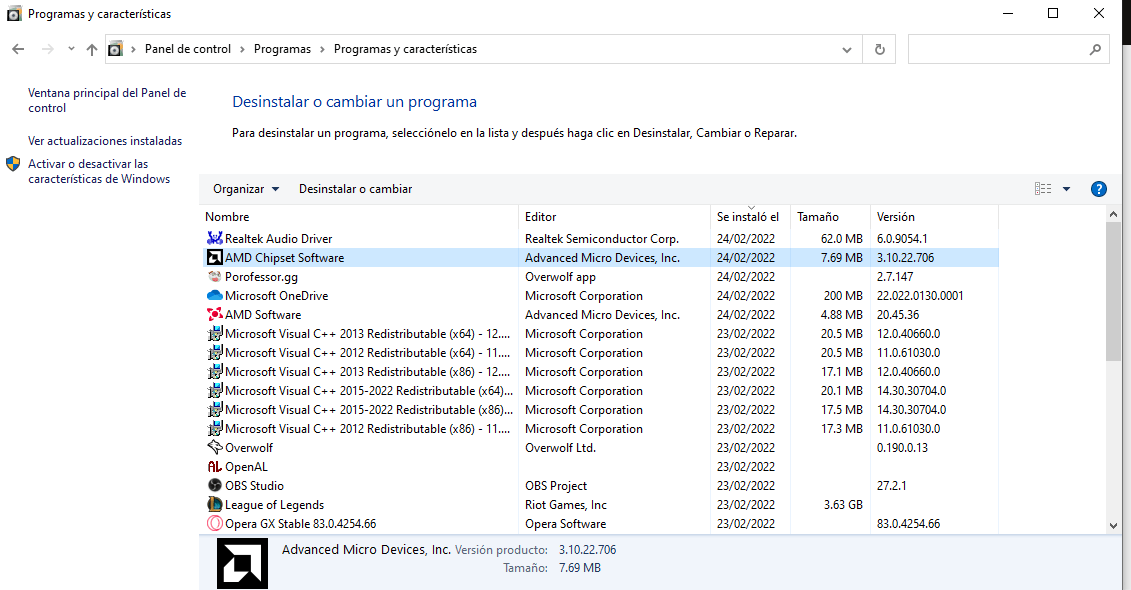The height and width of the screenshot is (590, 1131).
Task: Open Ventana principal del Panel de control
Action: click(x=107, y=100)
